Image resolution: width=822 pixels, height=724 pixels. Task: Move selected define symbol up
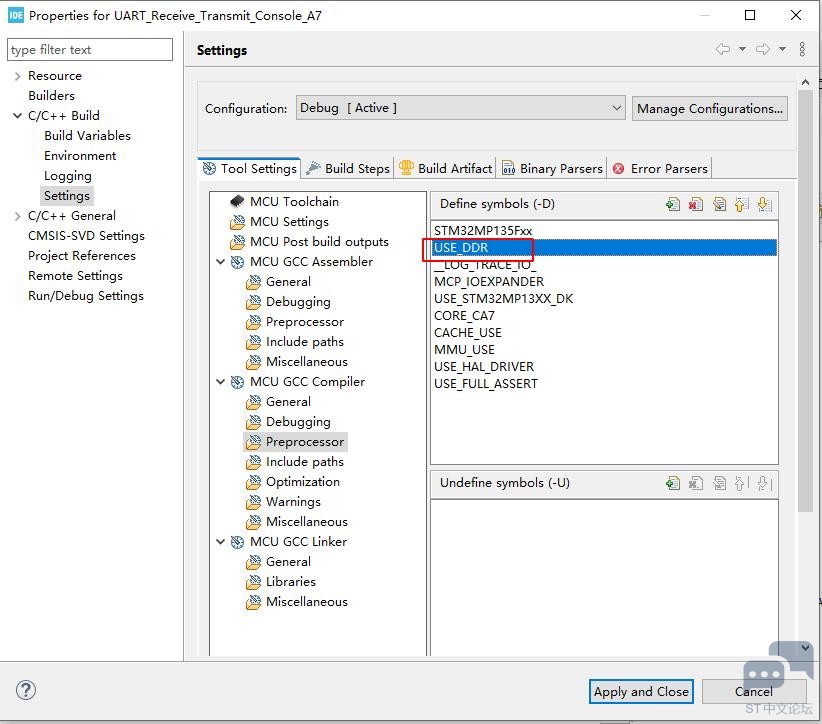[x=740, y=204]
